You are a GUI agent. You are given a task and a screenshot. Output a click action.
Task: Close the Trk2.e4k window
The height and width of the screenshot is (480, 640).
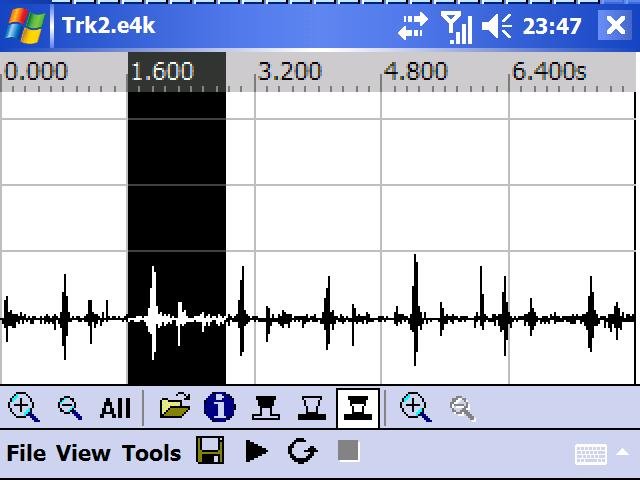[x=616, y=25]
